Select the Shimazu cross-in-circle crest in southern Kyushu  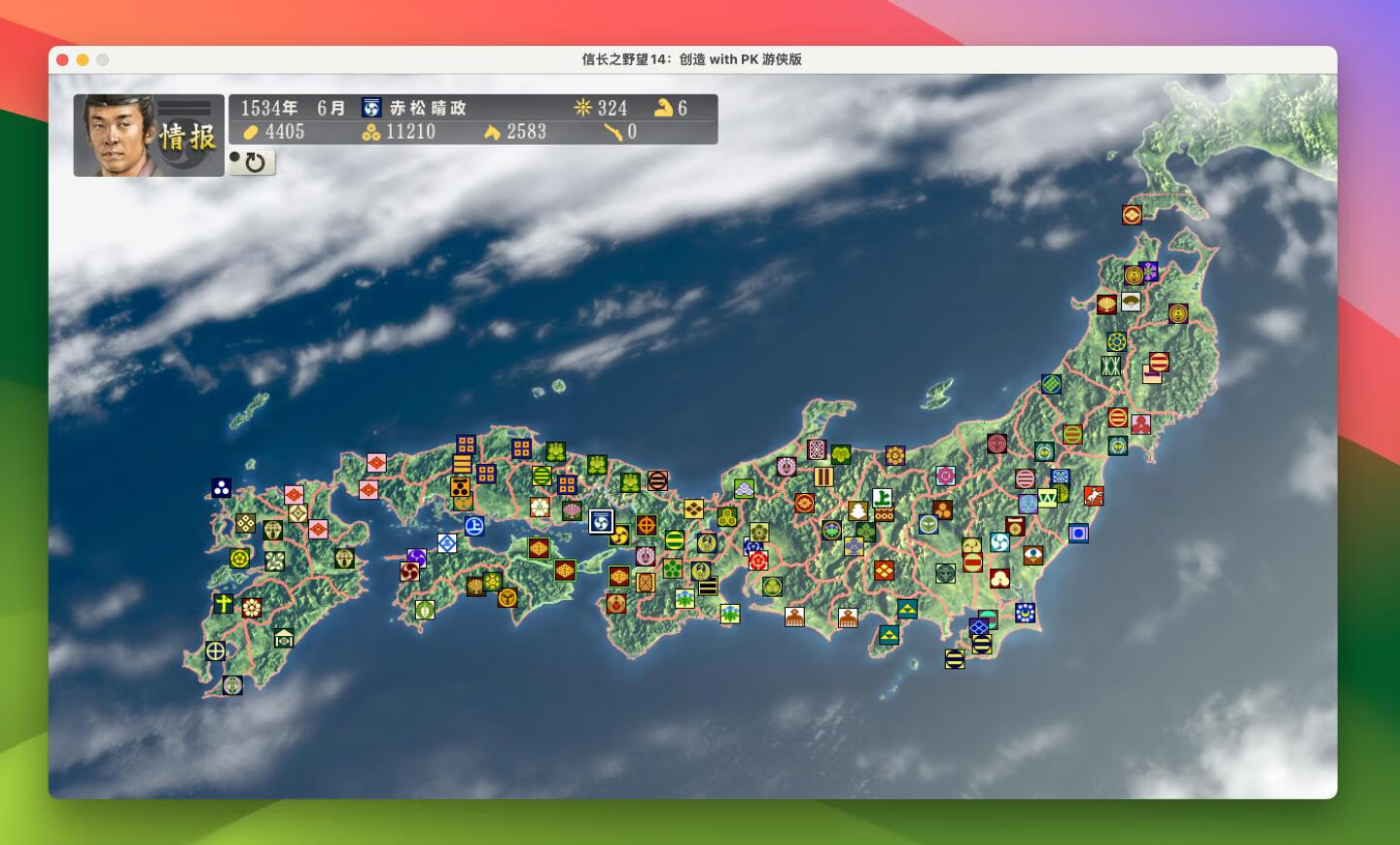pyautogui.click(x=215, y=651)
